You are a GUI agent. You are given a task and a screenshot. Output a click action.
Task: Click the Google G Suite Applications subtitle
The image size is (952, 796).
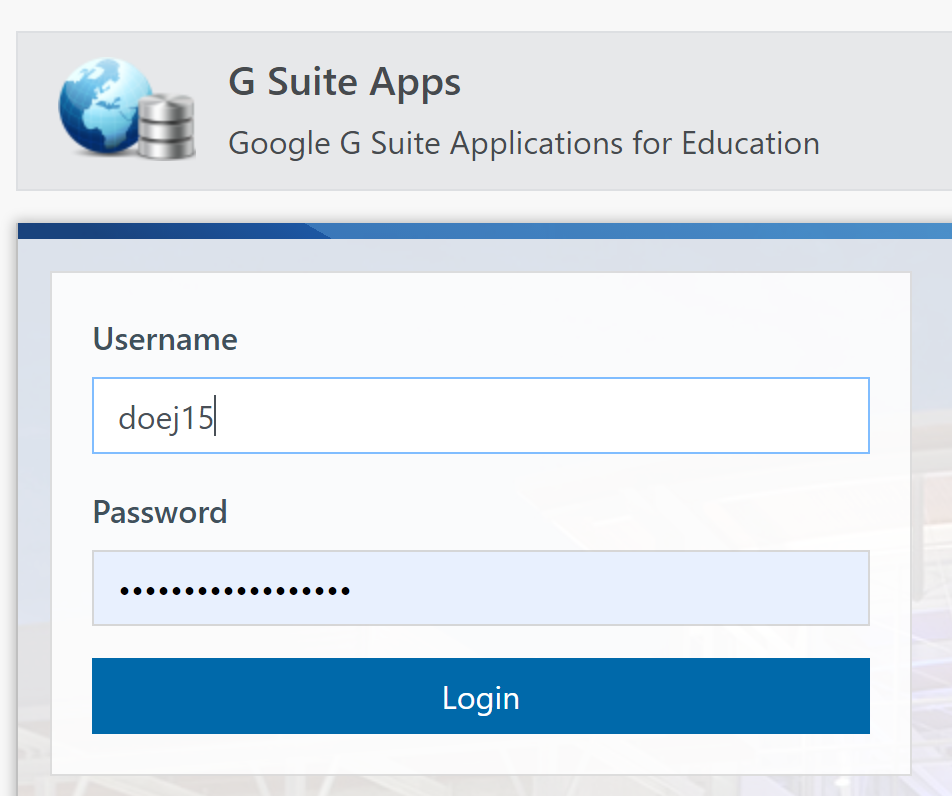coord(524,145)
